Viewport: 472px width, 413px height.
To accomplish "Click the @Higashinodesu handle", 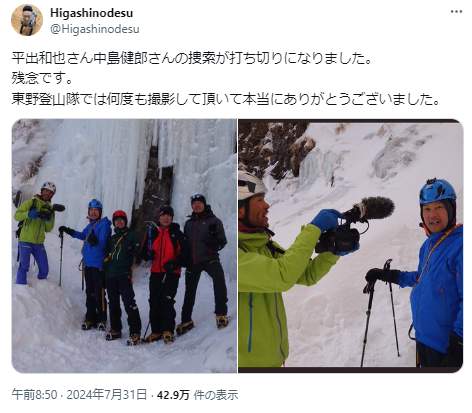I will 95,29.
